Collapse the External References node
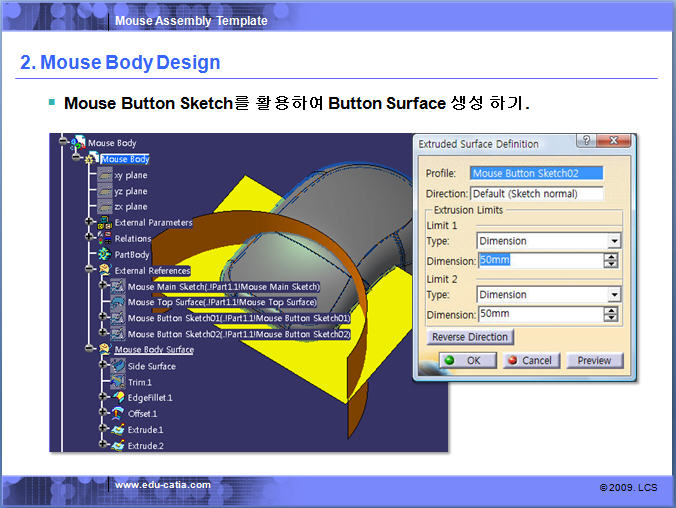This screenshot has height=508, width=676. (91, 270)
